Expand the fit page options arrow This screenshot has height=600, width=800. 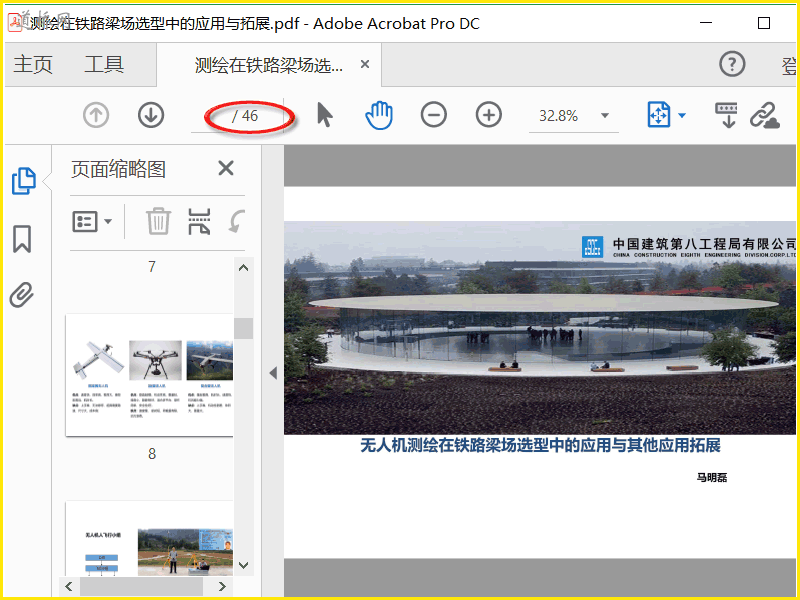coord(682,115)
